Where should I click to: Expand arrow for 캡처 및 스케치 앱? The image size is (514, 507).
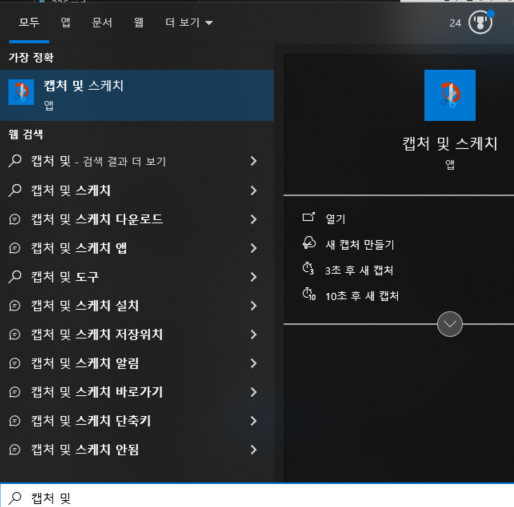click(254, 248)
